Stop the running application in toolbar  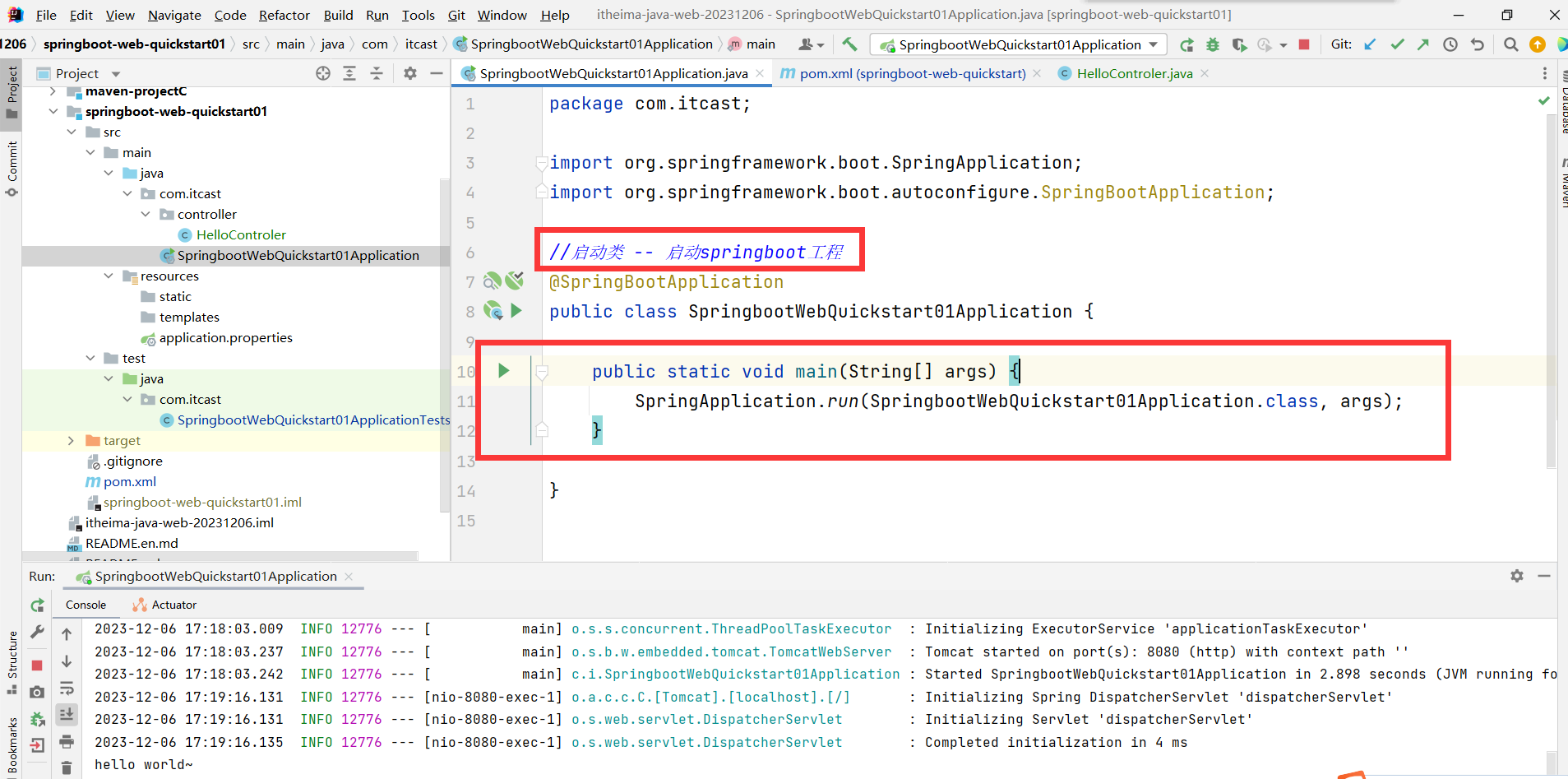(1304, 44)
